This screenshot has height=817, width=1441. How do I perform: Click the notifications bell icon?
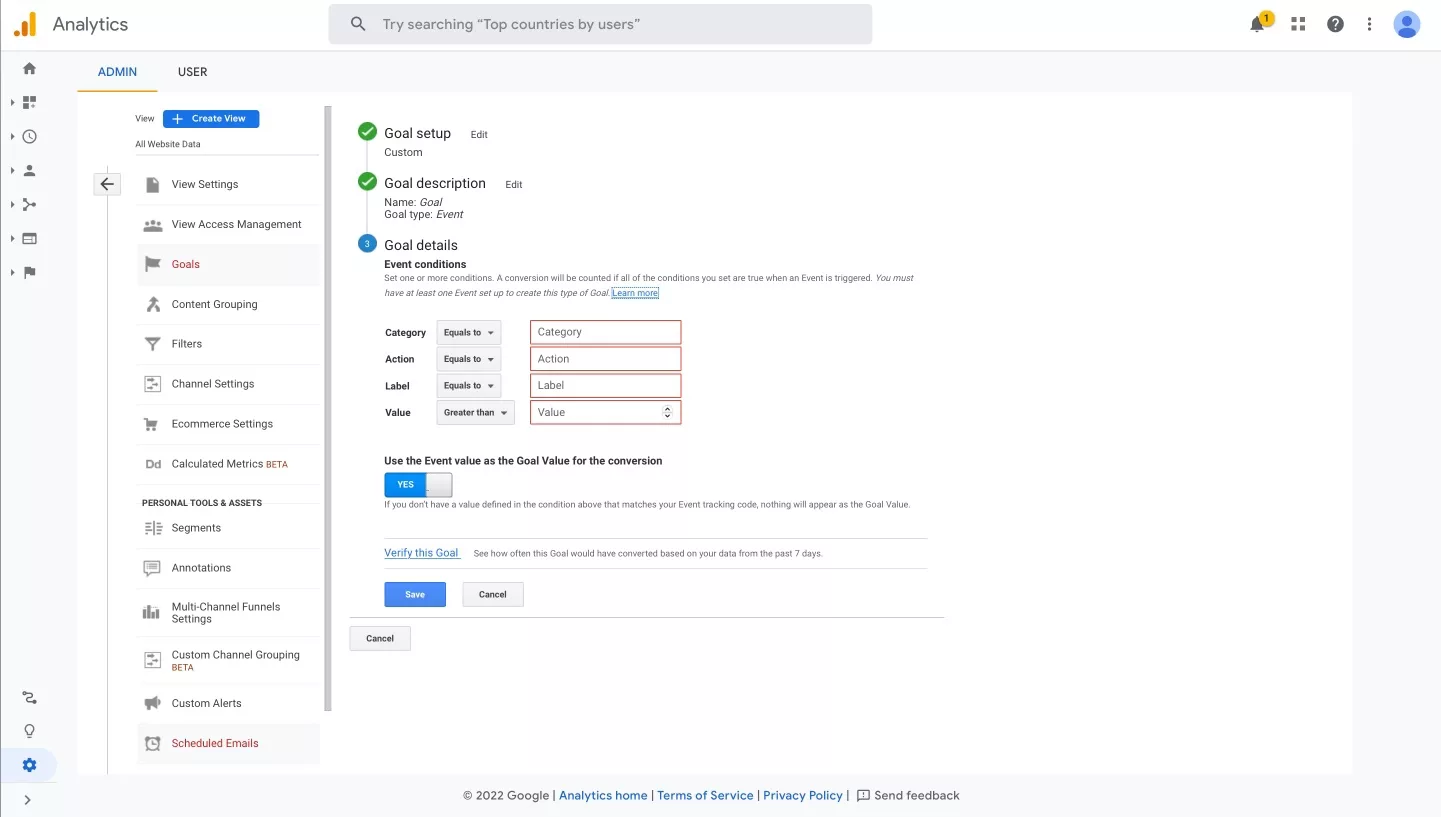[x=1257, y=25]
